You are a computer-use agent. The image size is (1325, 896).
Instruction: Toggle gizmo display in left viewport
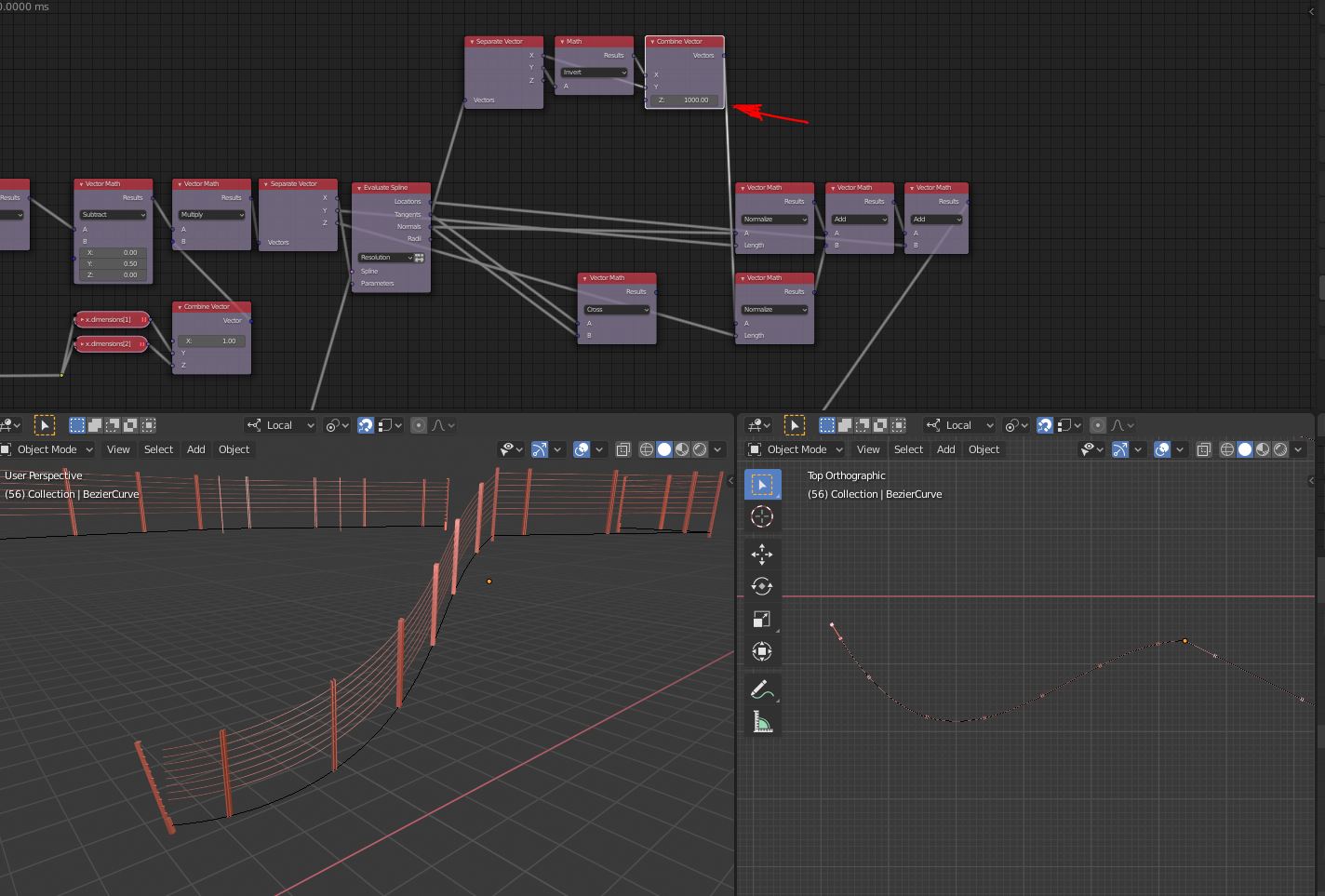[540, 449]
